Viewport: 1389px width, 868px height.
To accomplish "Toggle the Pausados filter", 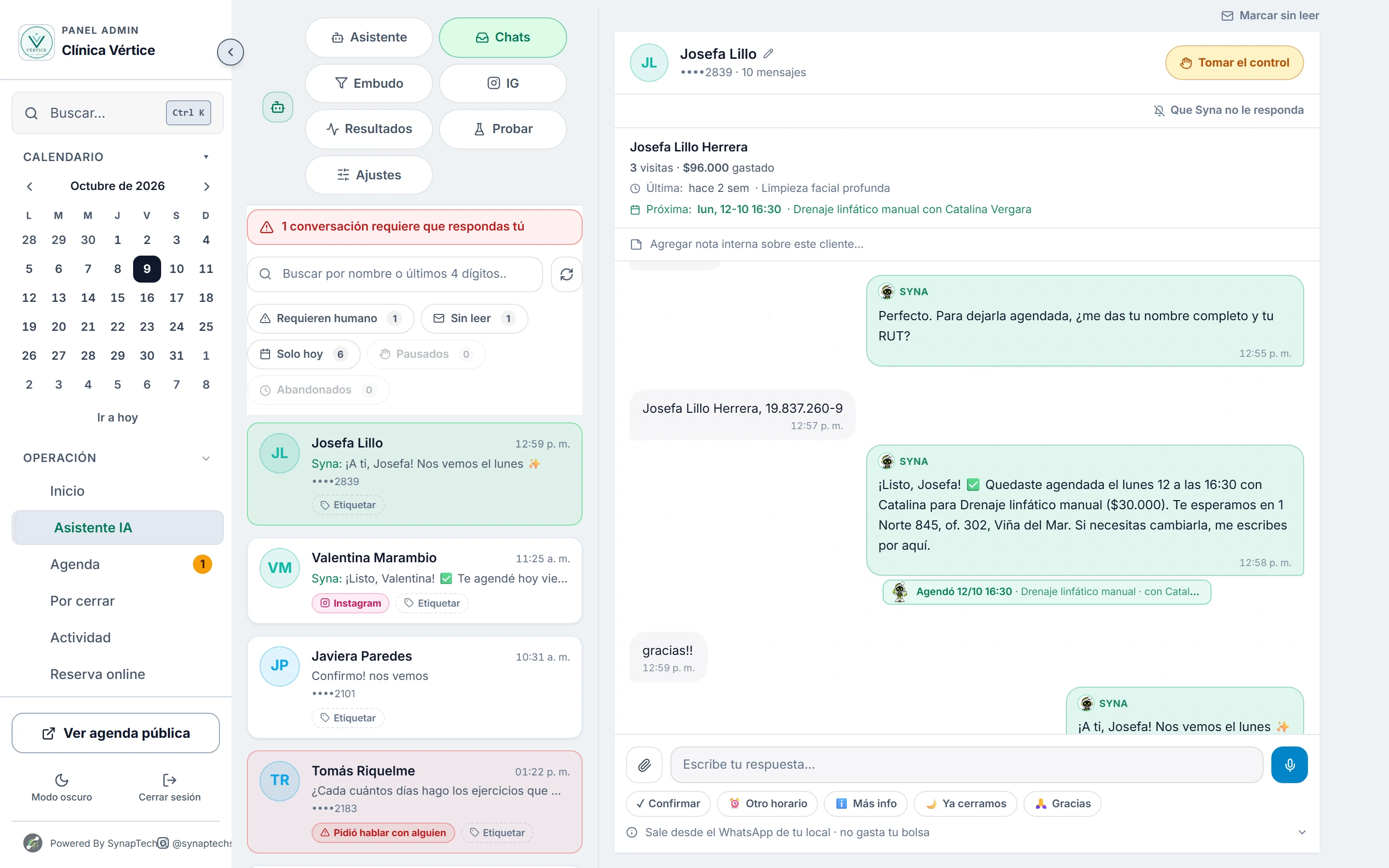I will click(426, 354).
